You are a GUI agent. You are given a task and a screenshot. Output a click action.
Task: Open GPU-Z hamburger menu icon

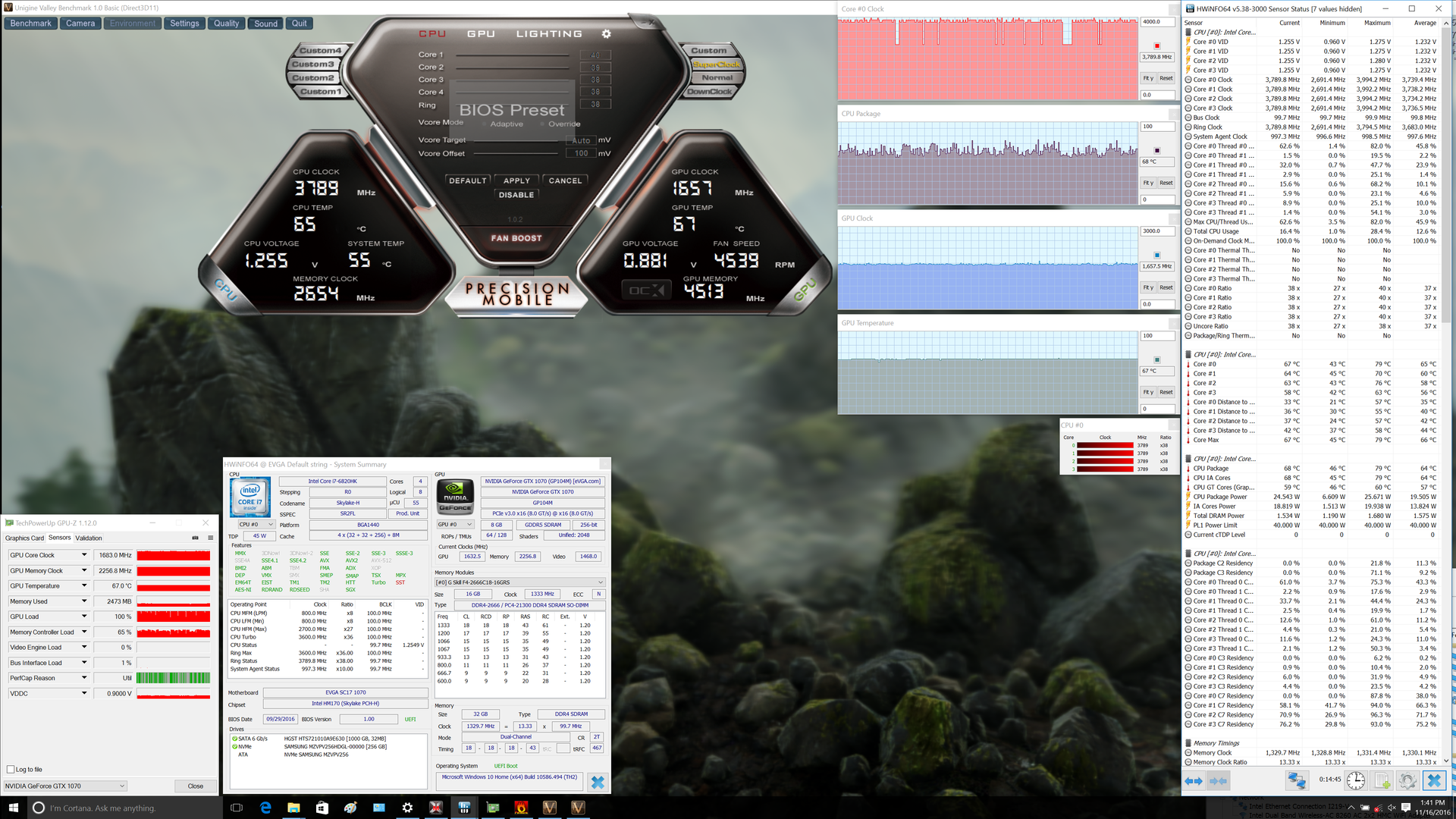tap(211, 538)
